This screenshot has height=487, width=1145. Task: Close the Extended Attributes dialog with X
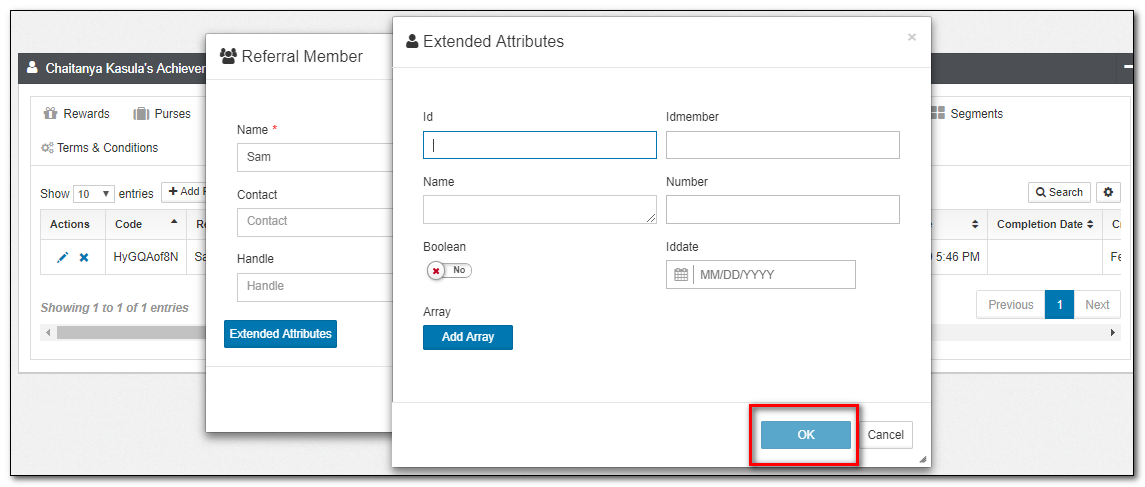pyautogui.click(x=911, y=37)
